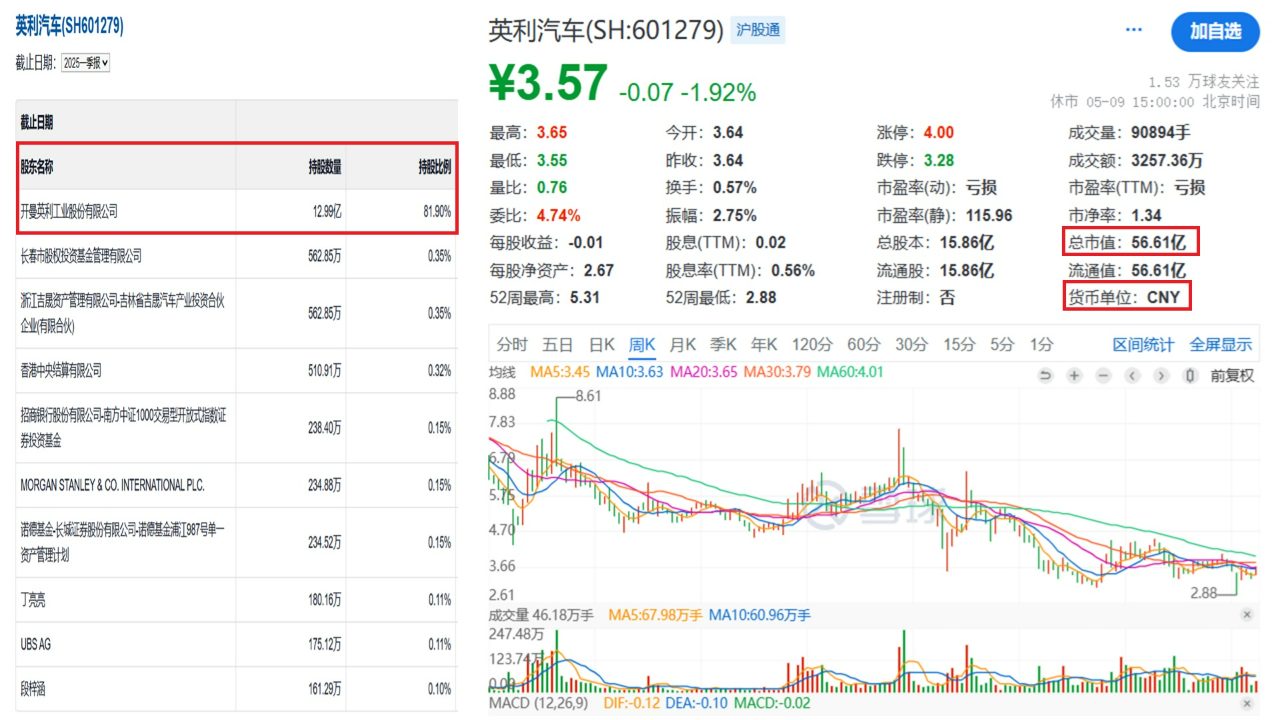Open 区间统计 link
The width and height of the screenshot is (1280, 720).
coord(1143,344)
